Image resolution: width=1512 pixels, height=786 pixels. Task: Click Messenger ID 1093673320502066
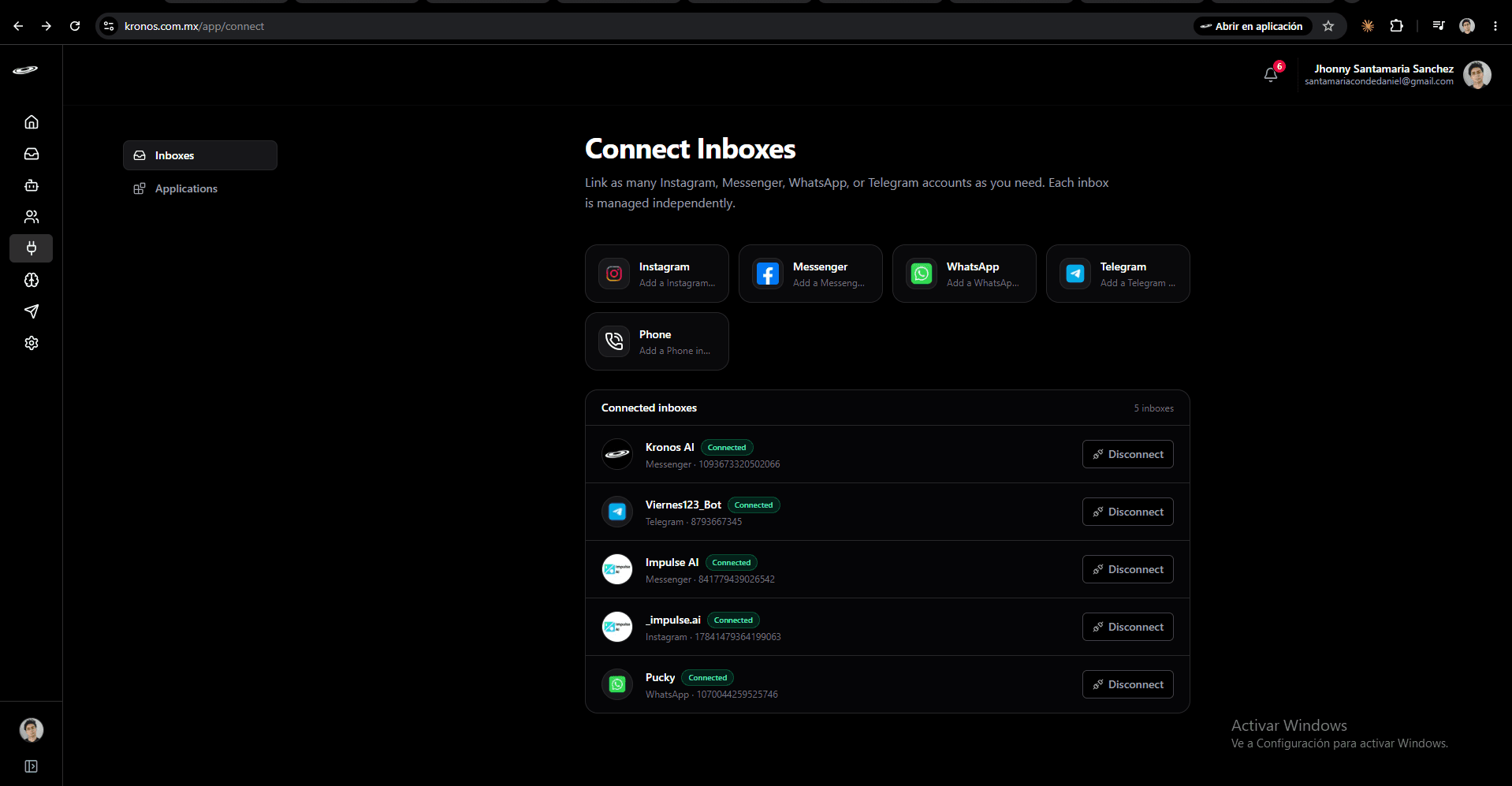coord(739,464)
